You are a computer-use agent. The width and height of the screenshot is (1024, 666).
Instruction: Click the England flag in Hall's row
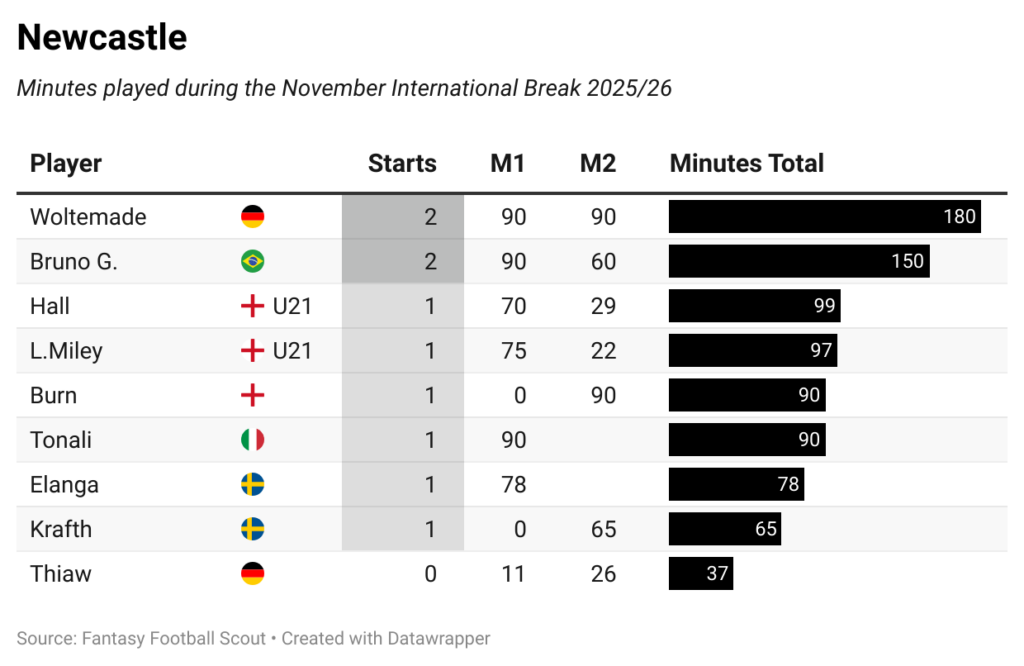tap(253, 306)
